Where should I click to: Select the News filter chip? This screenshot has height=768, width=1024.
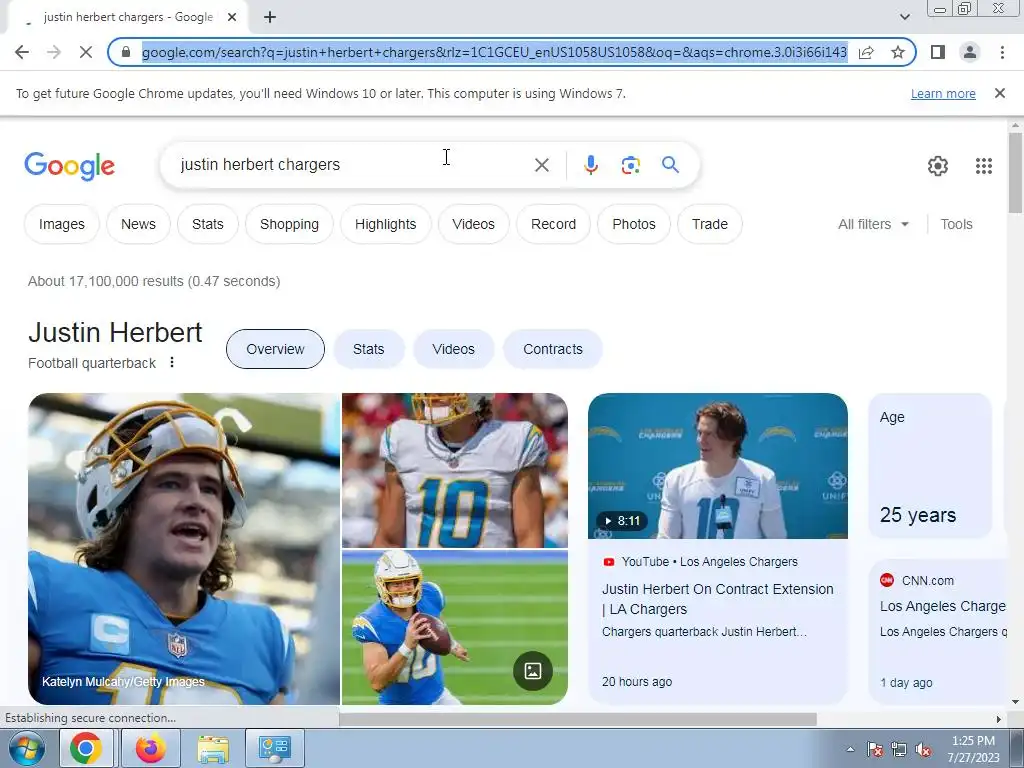pos(138,224)
